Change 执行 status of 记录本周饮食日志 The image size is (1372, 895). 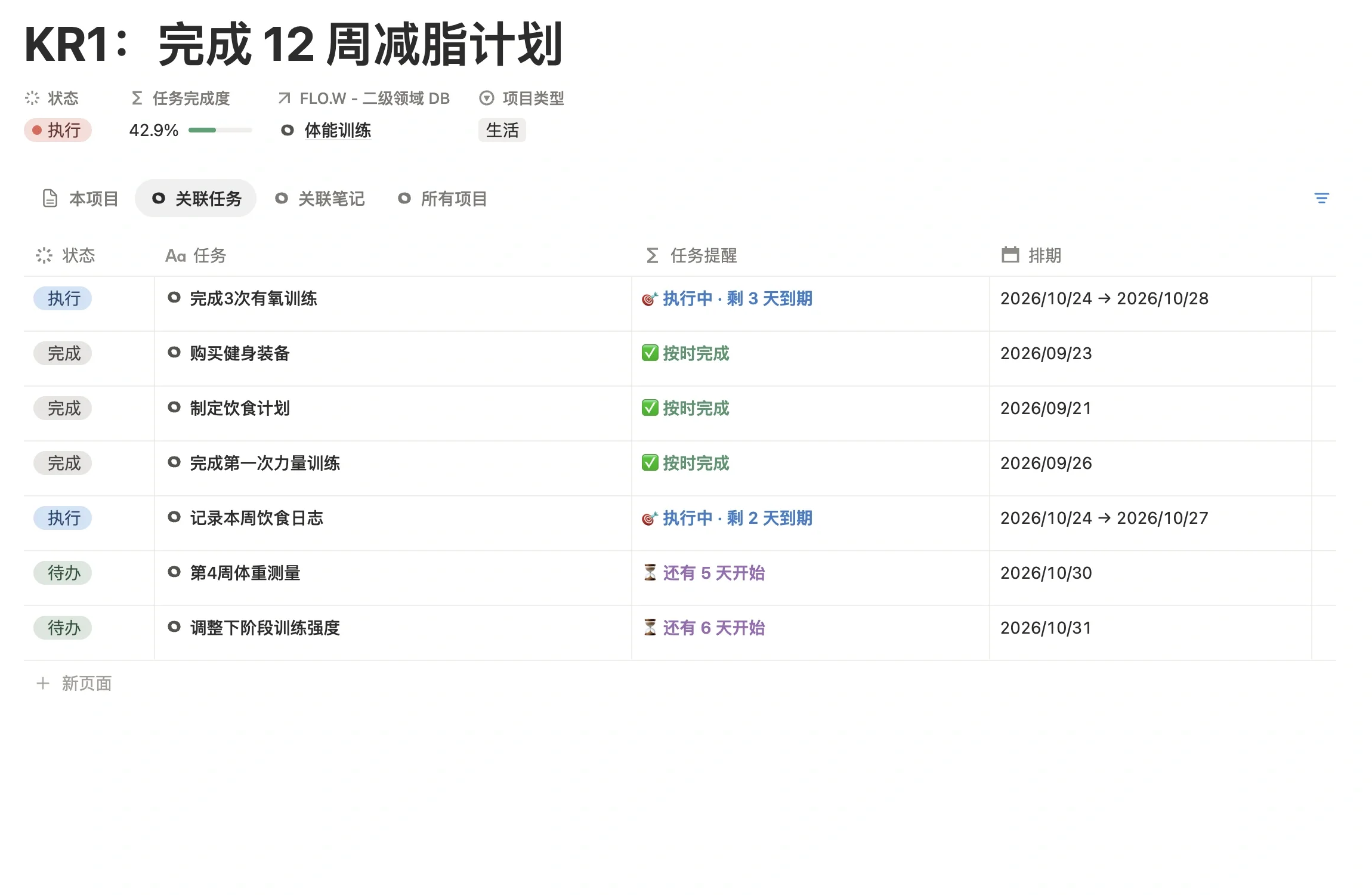coord(63,518)
